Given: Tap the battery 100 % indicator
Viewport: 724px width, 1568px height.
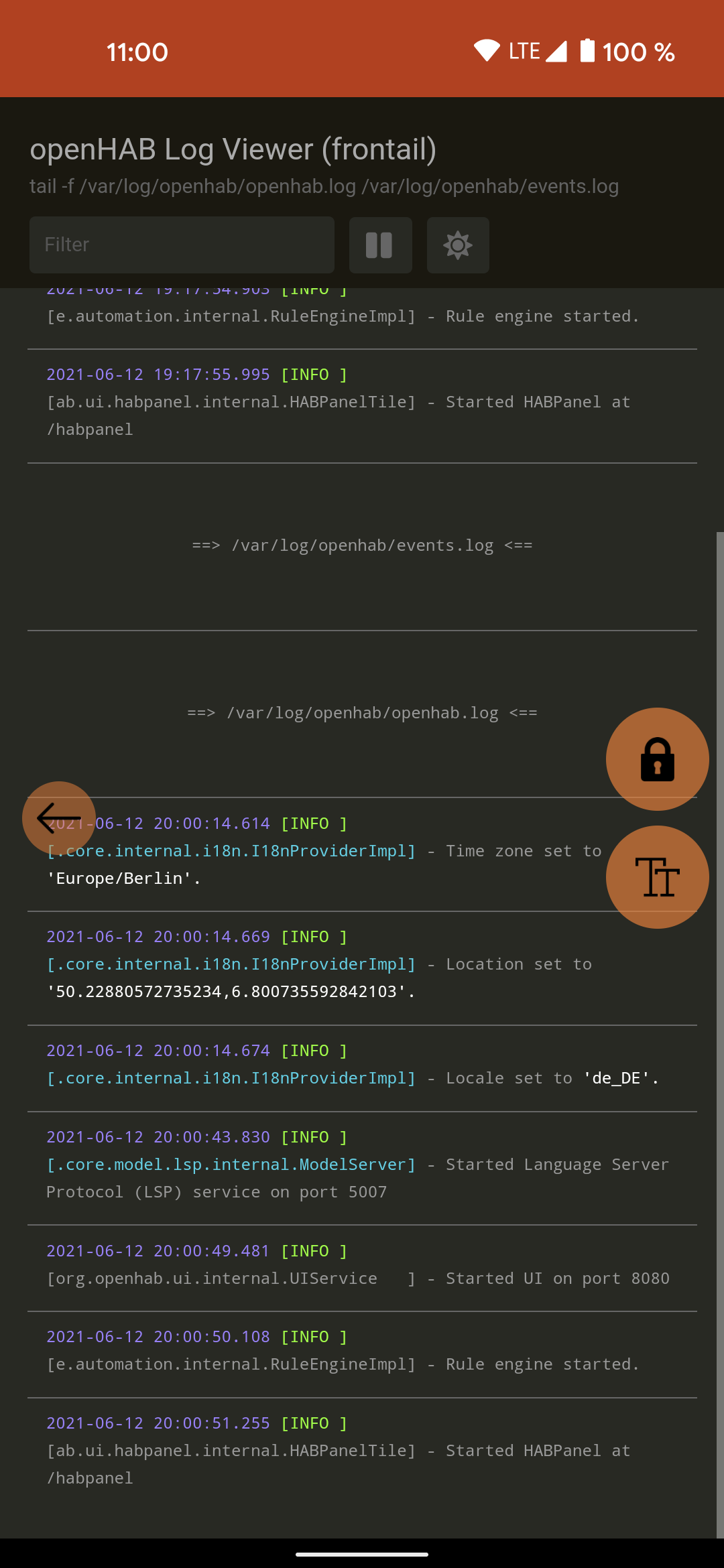Looking at the screenshot, I should pos(627,52).
